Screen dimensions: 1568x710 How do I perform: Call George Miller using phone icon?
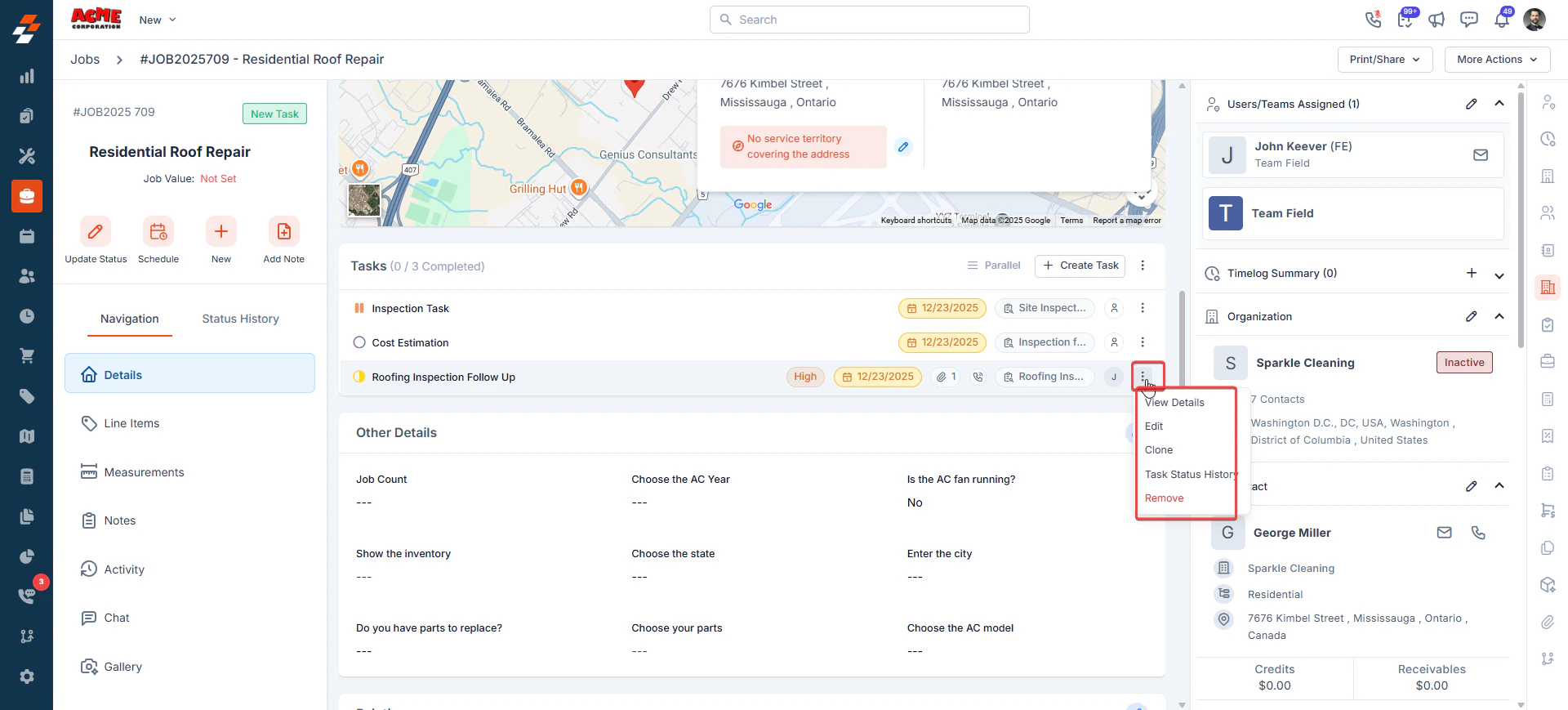[x=1478, y=533]
